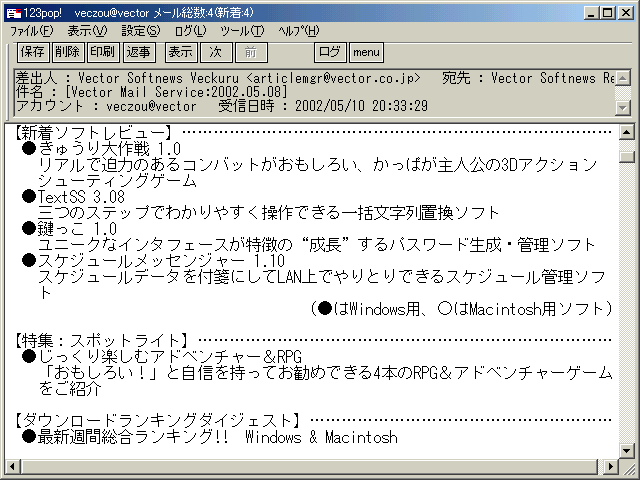Click the 表示 toolbar button
640x480 pixels.
coord(181,52)
